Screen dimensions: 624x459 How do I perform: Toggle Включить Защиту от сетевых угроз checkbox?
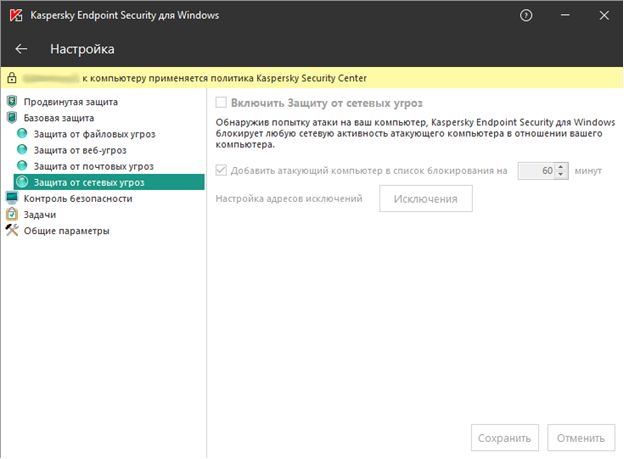222,102
